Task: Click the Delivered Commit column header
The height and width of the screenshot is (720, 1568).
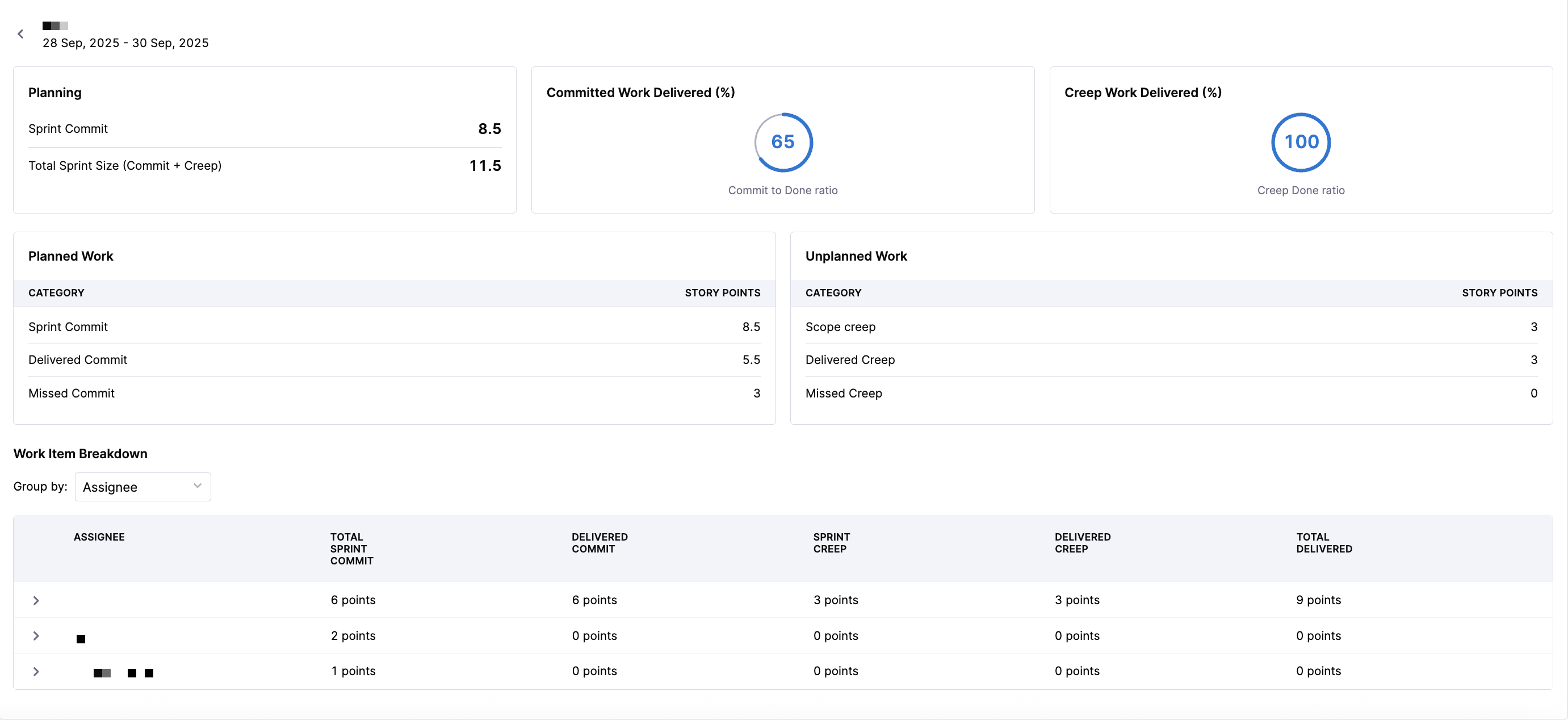Action: pyautogui.click(x=599, y=543)
